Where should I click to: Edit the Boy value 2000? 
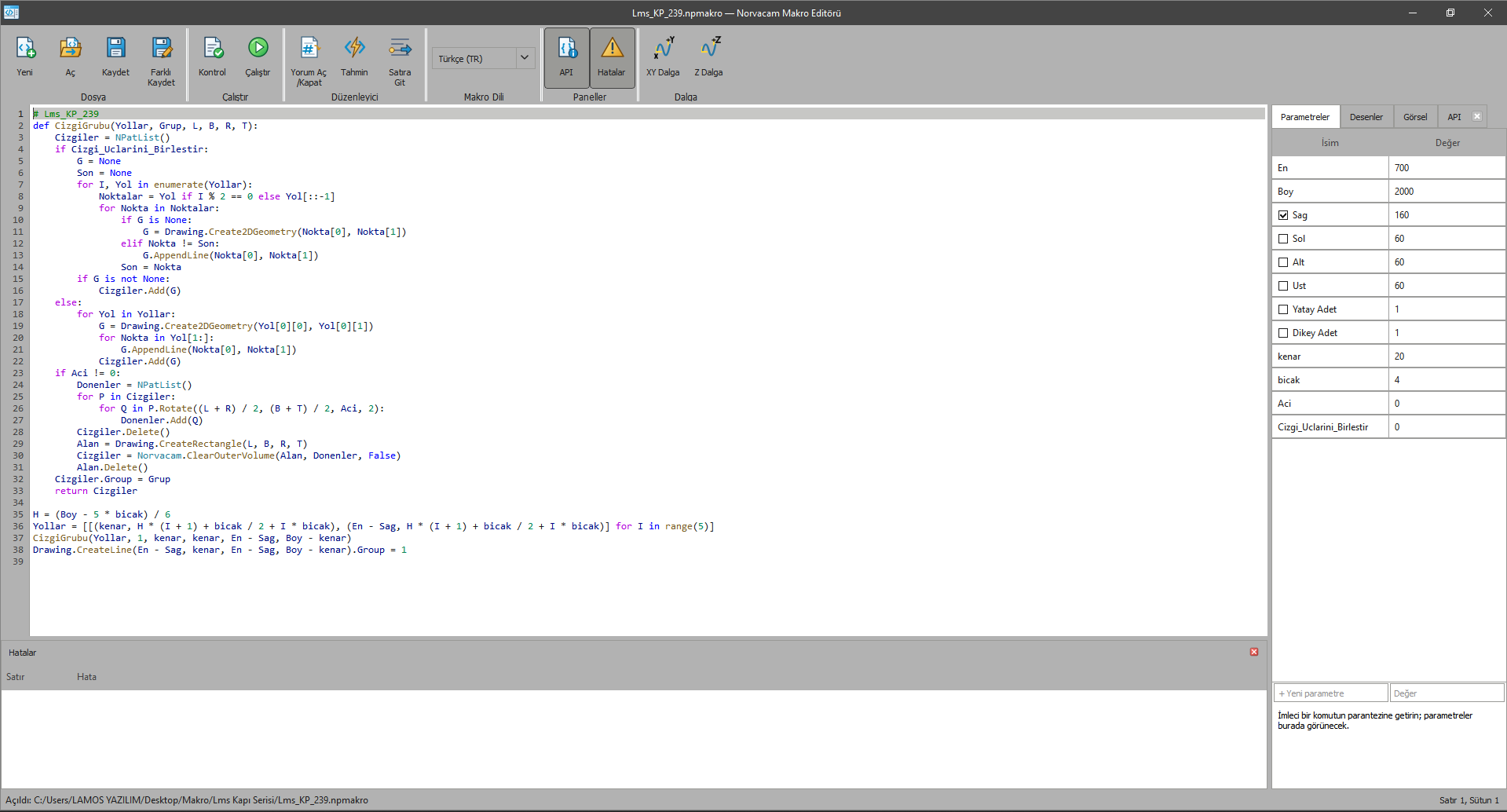pyautogui.click(x=1447, y=192)
